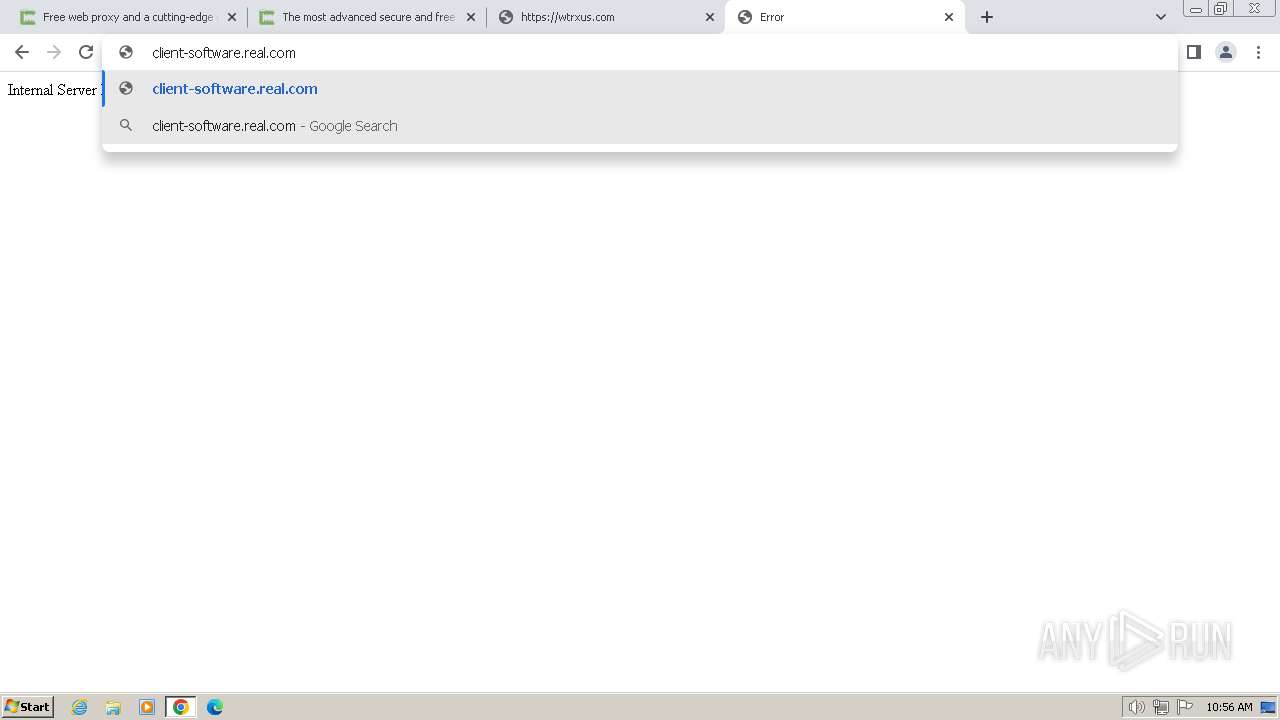Image resolution: width=1280 pixels, height=720 pixels.
Task: Switch to the https://wtrxus.com tab
Action: coord(606,17)
